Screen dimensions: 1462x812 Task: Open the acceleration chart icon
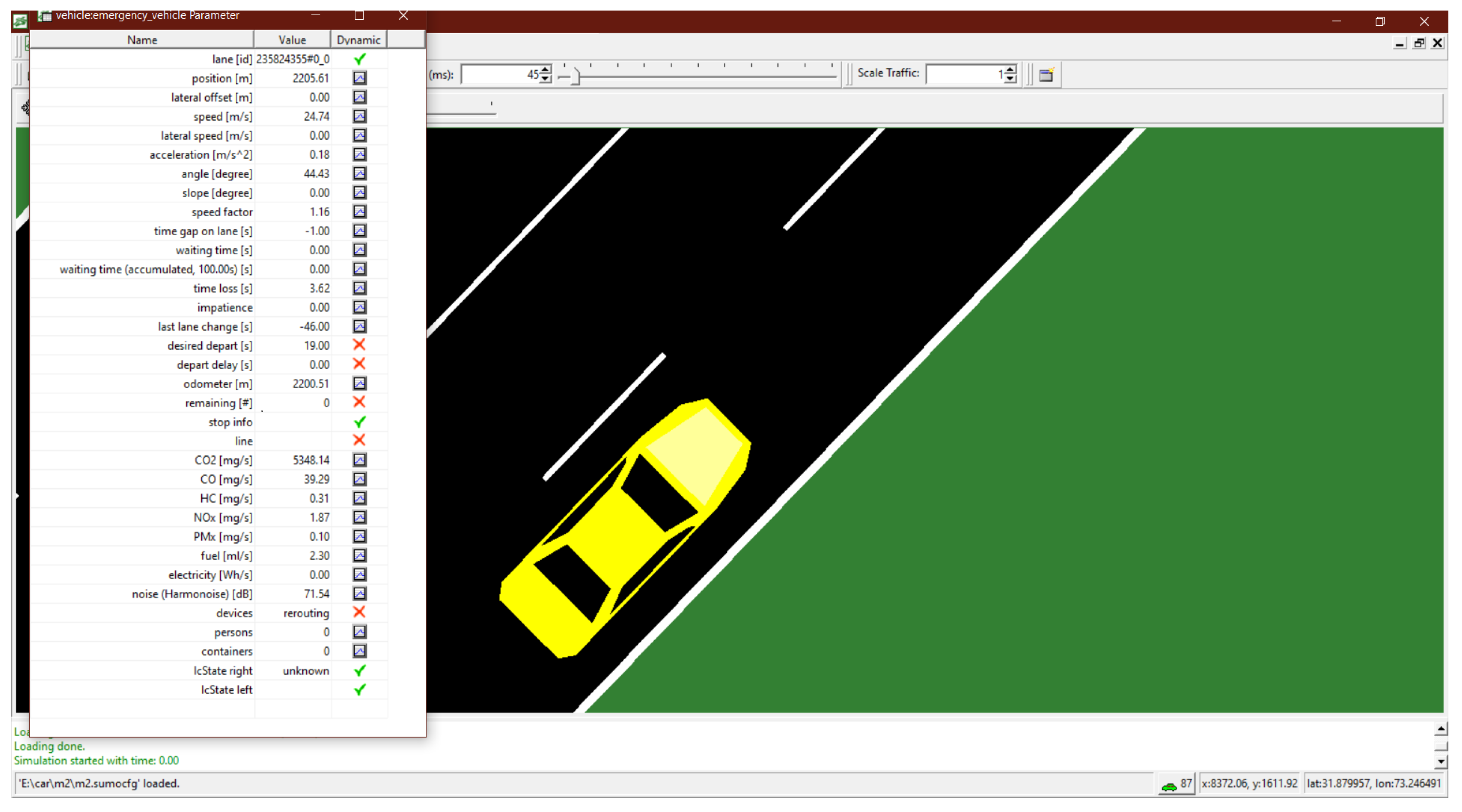tap(359, 154)
